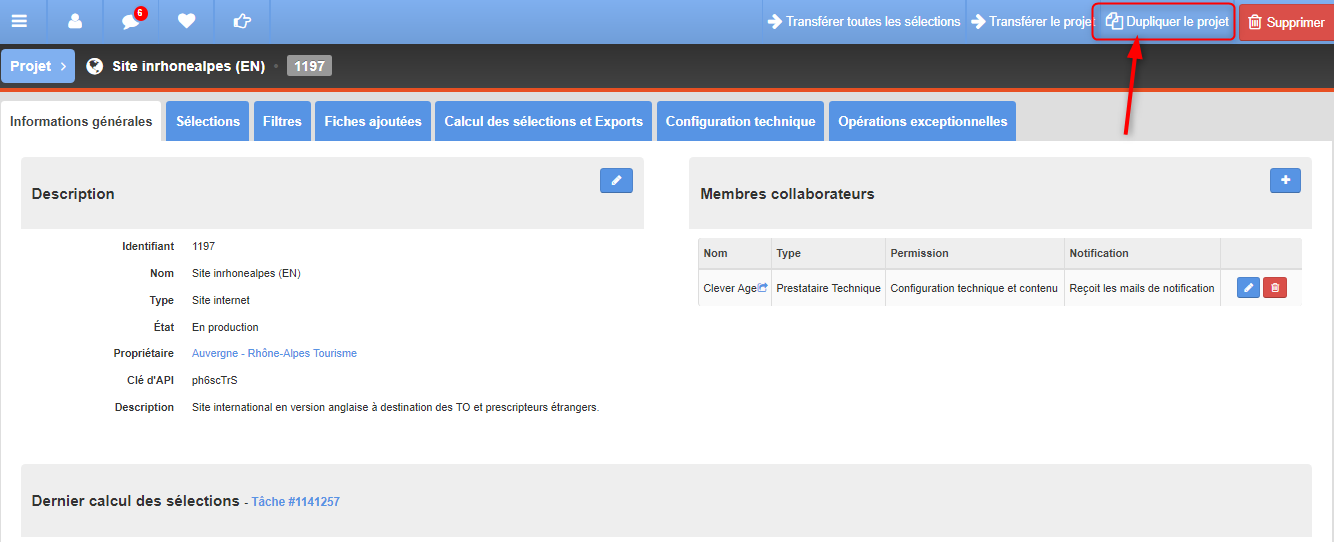Click the Prestataire Technique cell
The image size is (1334, 542).
(x=828, y=288)
